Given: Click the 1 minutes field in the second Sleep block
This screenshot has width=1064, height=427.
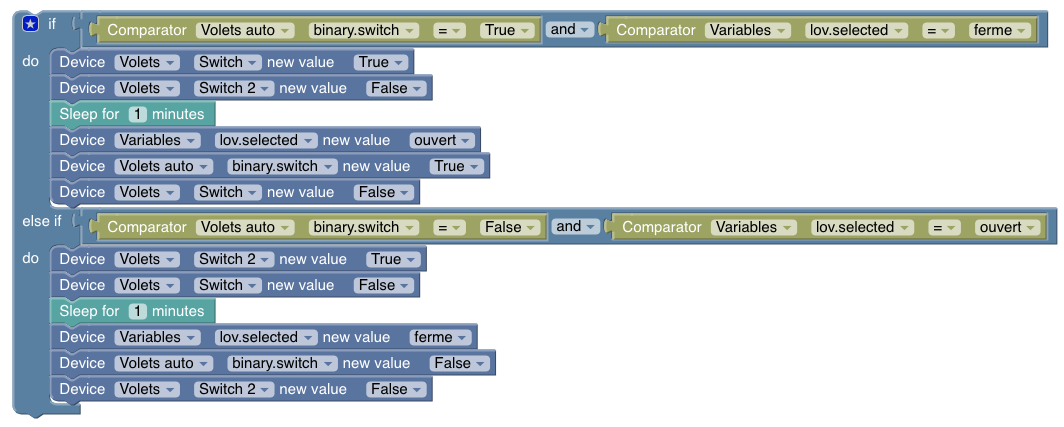Looking at the screenshot, I should 138,311.
